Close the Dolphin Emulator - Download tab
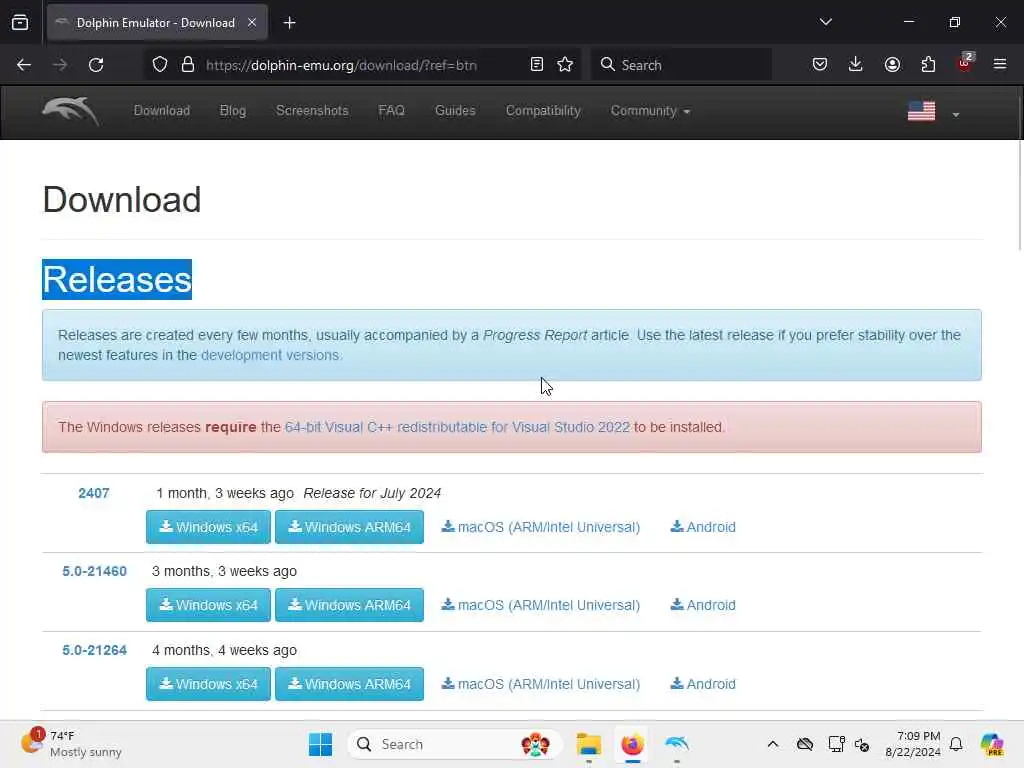This screenshot has width=1024, height=768. click(252, 23)
